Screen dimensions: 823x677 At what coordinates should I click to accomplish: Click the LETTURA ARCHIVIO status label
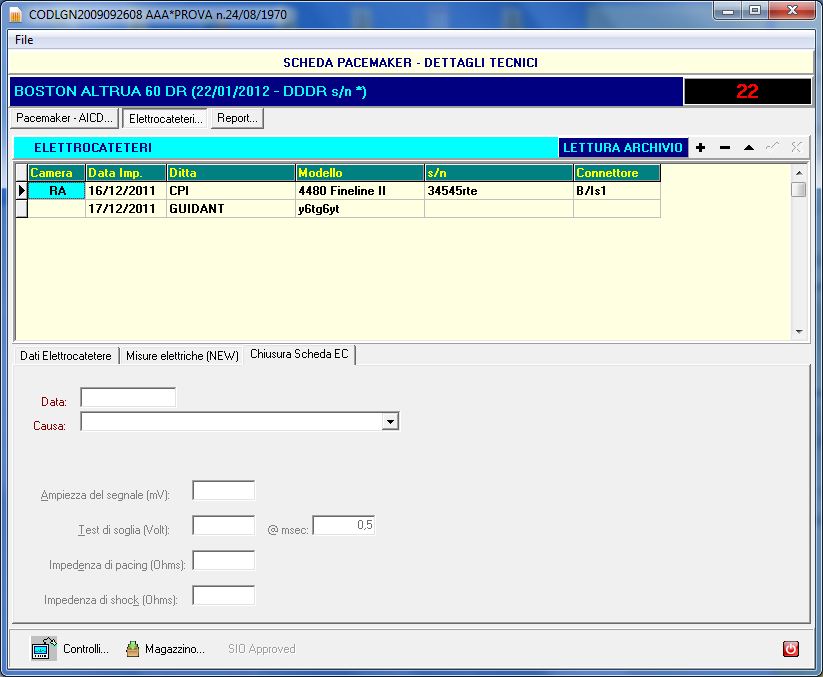click(622, 147)
